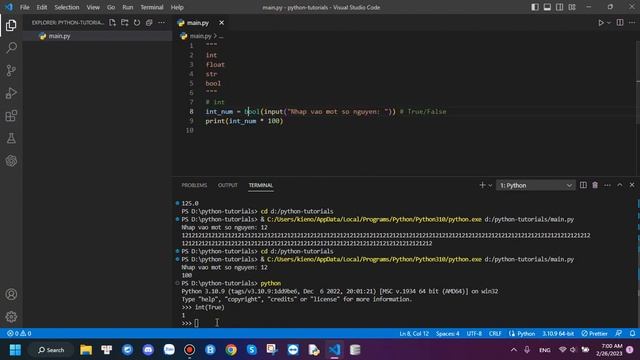The image size is (640, 360).
Task: Add a new terminal with plus
Action: click(482, 185)
